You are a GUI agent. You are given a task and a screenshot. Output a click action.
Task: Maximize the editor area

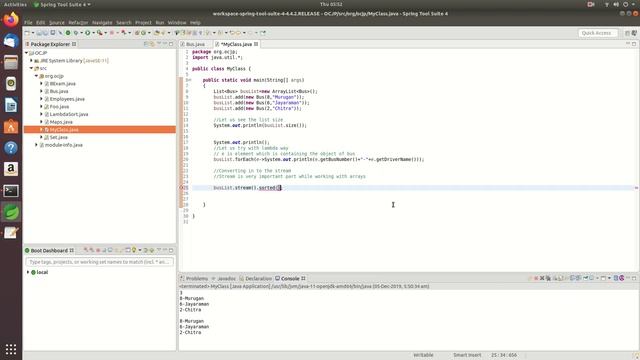[634, 44]
